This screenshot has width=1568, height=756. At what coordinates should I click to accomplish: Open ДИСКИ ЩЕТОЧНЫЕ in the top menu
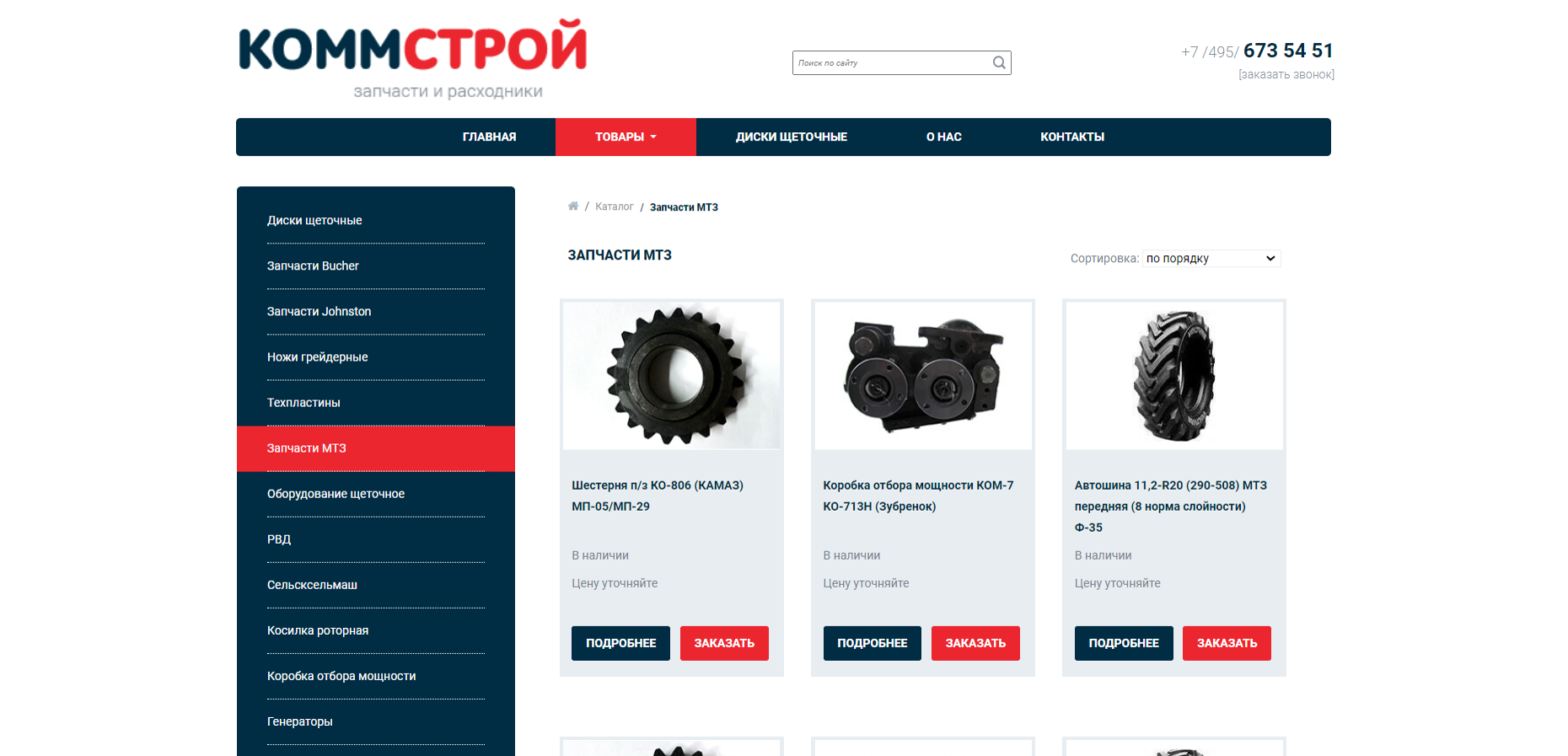pyautogui.click(x=791, y=137)
